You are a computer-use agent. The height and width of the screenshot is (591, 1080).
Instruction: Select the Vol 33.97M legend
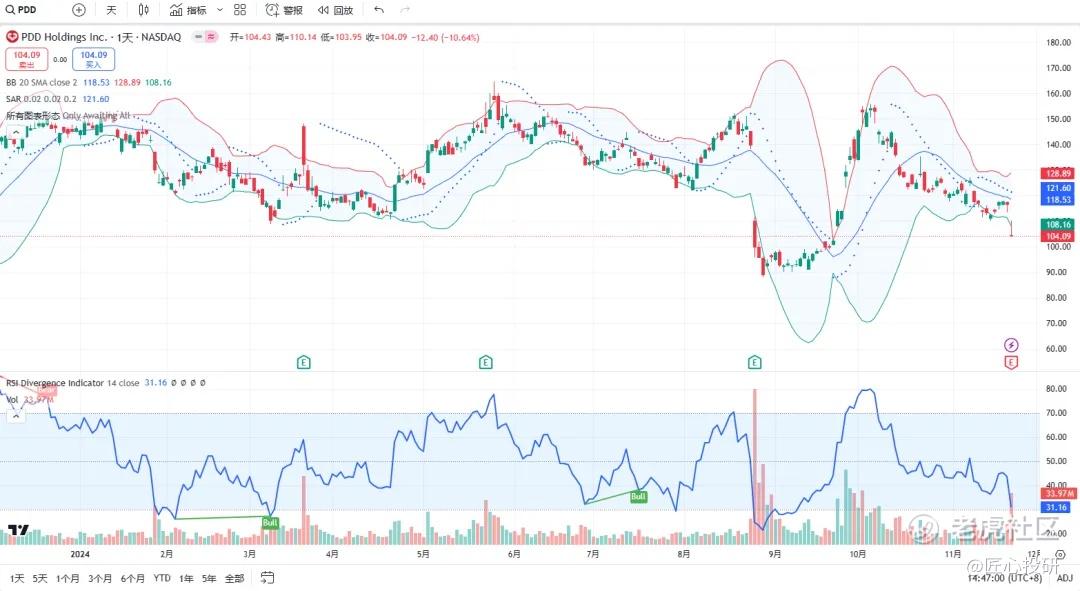click(30, 400)
